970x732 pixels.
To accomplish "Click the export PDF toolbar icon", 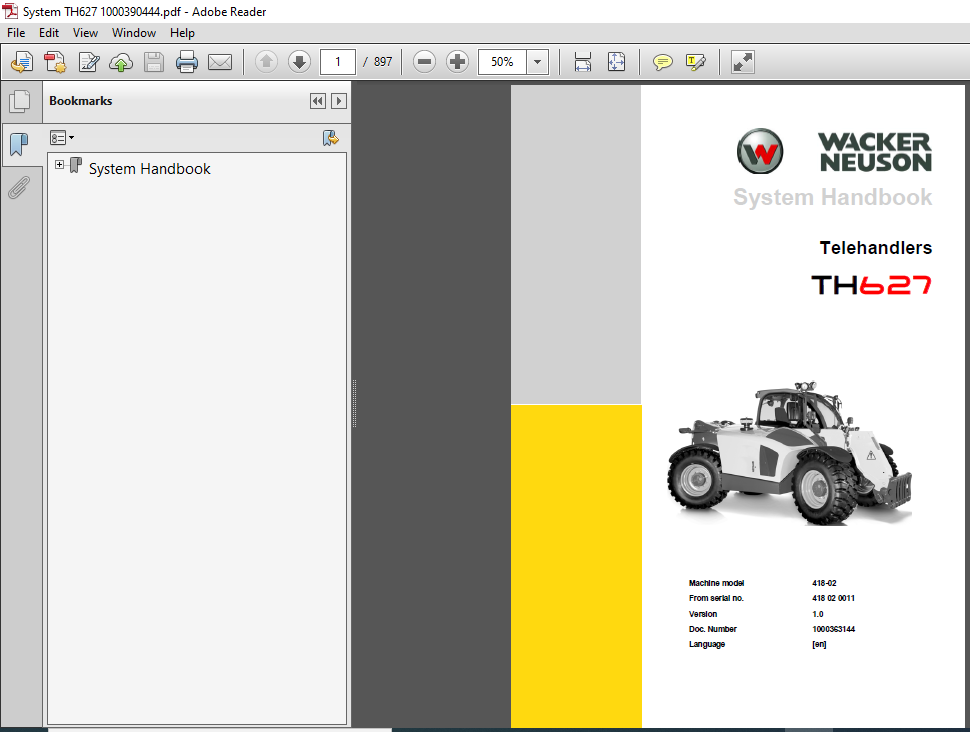I will (x=55, y=62).
